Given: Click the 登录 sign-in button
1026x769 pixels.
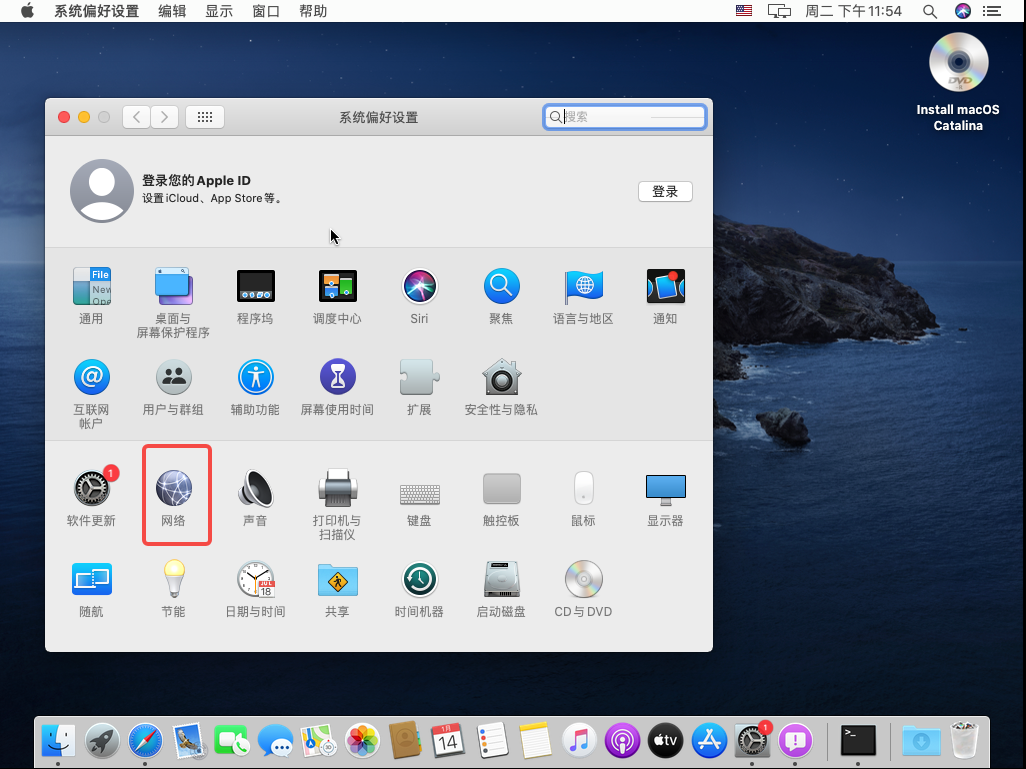Looking at the screenshot, I should [665, 191].
